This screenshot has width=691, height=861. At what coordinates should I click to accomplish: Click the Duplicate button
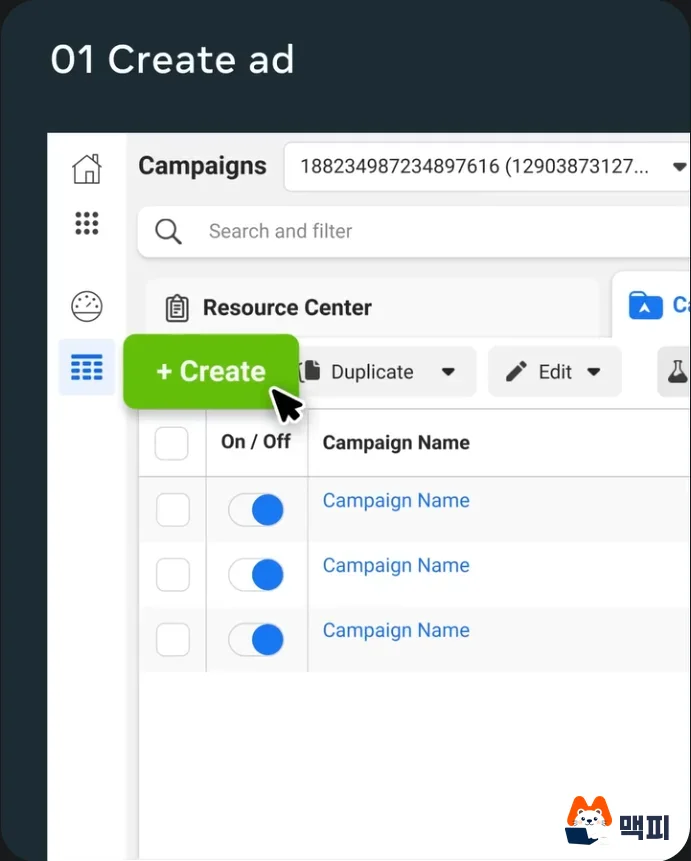point(387,372)
